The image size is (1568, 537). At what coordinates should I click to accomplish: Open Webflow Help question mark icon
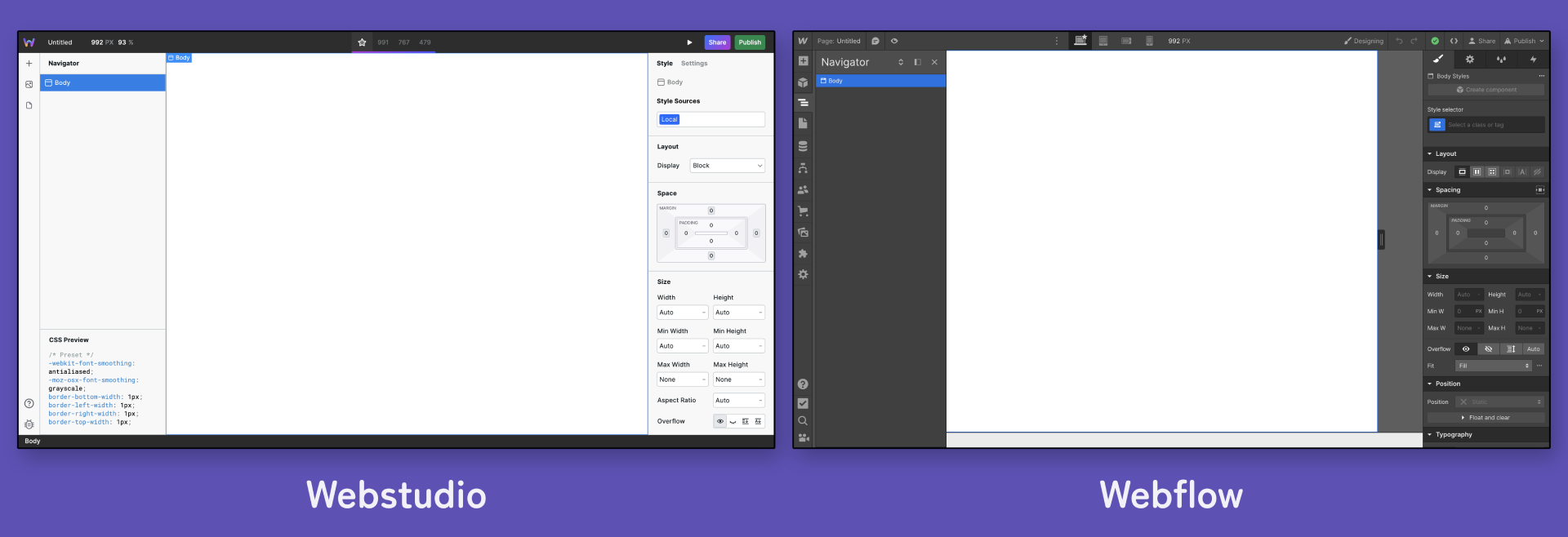click(x=803, y=384)
